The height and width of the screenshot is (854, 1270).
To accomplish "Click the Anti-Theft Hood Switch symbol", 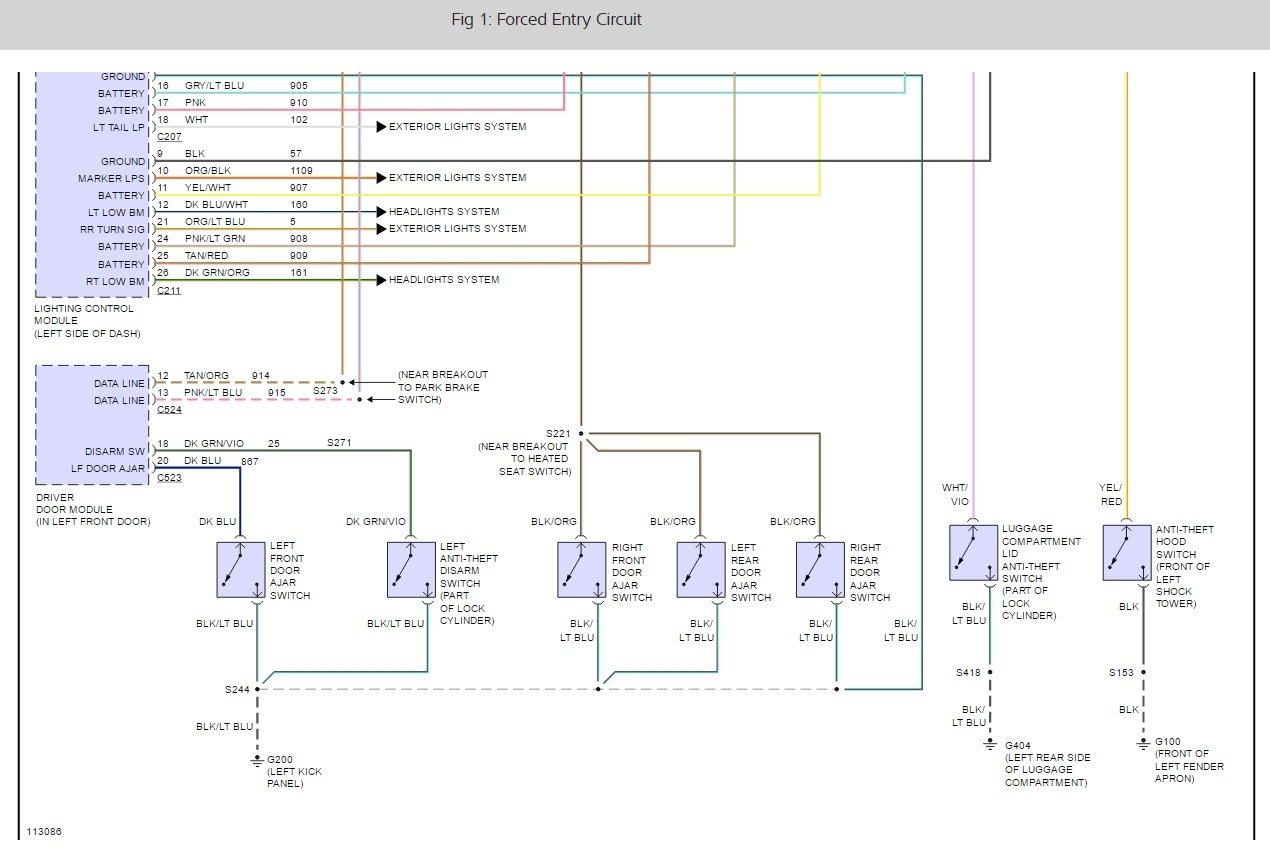I will 1127,552.
